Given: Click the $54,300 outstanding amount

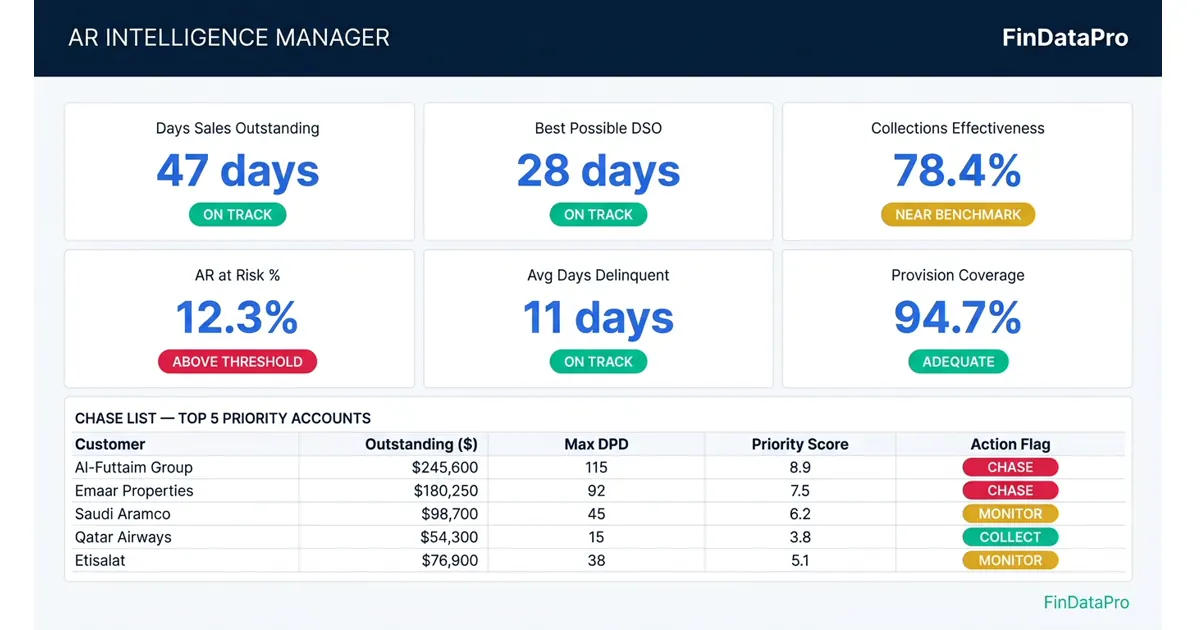Looking at the screenshot, I should (450, 537).
